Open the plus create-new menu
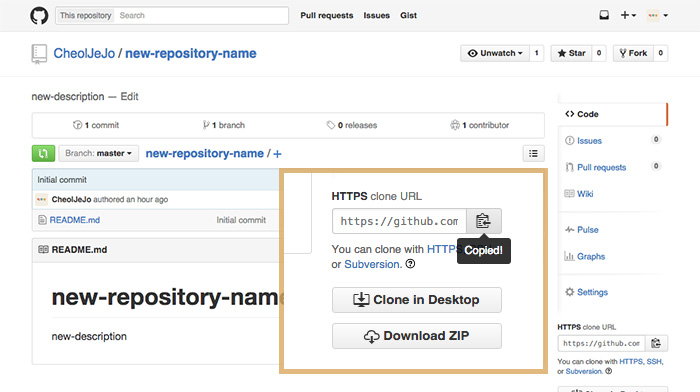This screenshot has width=700, height=392. 628,15
